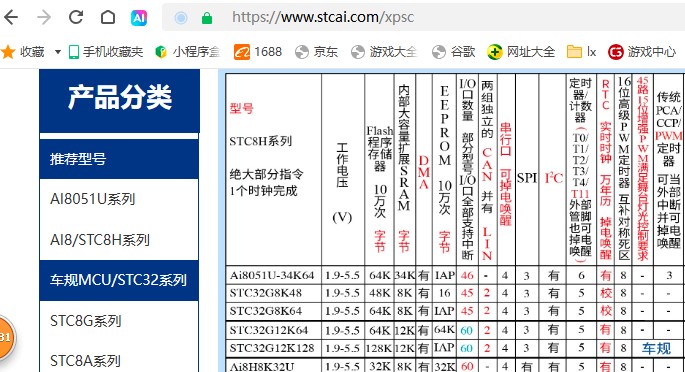Open the 1688 bookmark
Viewport: 685px width, 372px height.
point(258,52)
